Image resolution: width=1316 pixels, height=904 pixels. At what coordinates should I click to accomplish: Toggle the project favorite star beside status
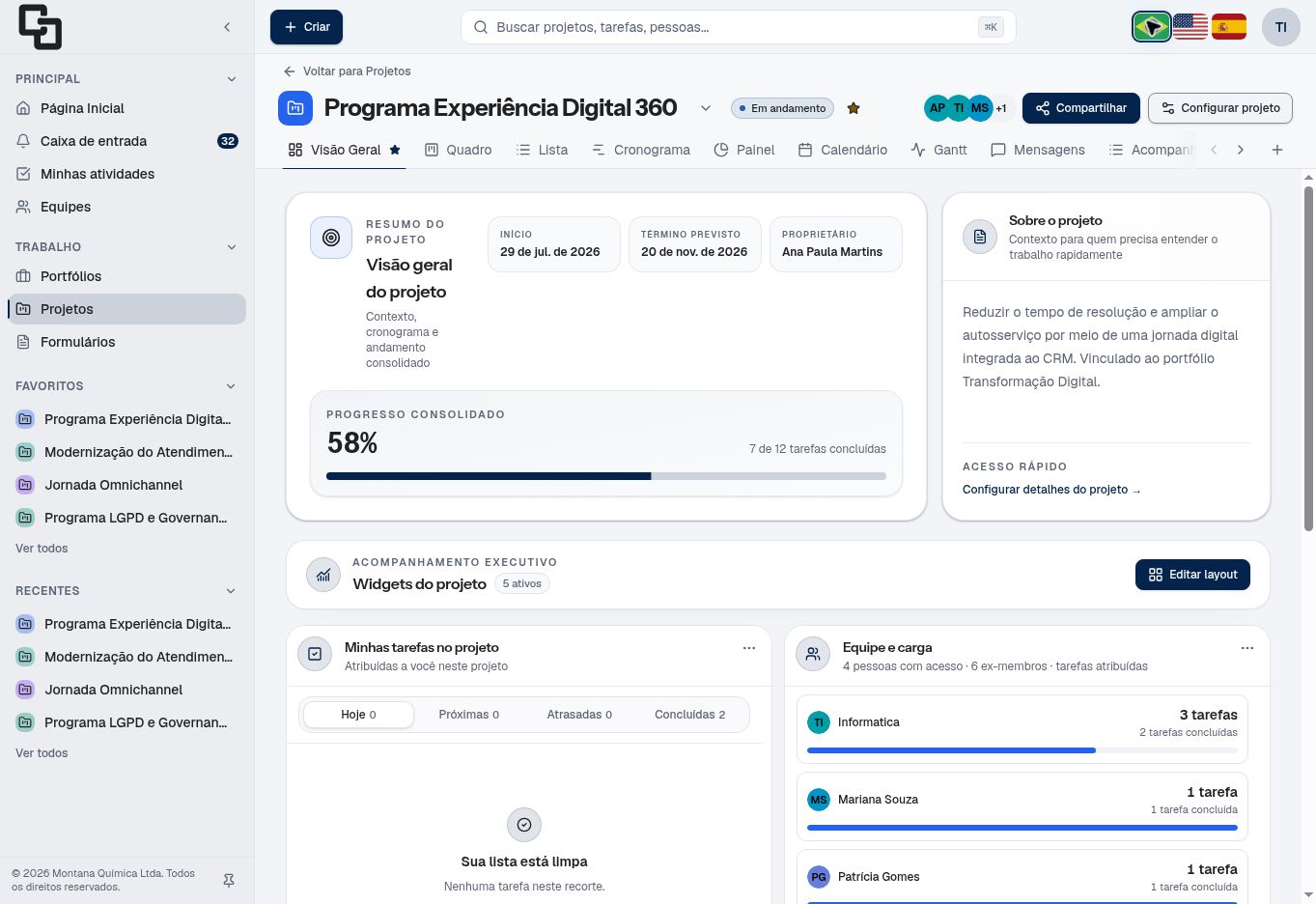coord(854,108)
